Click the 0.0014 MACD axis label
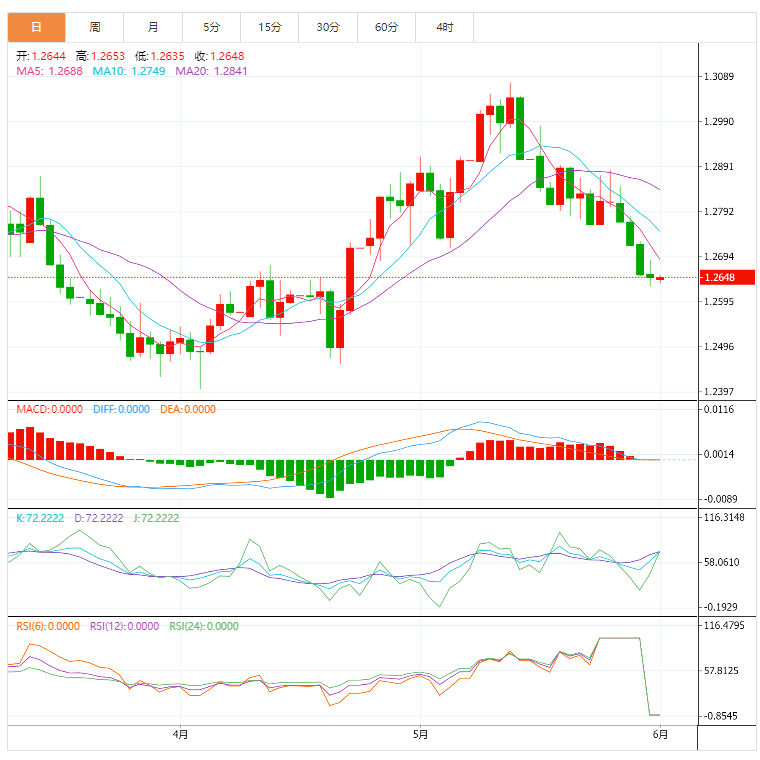 click(x=719, y=455)
